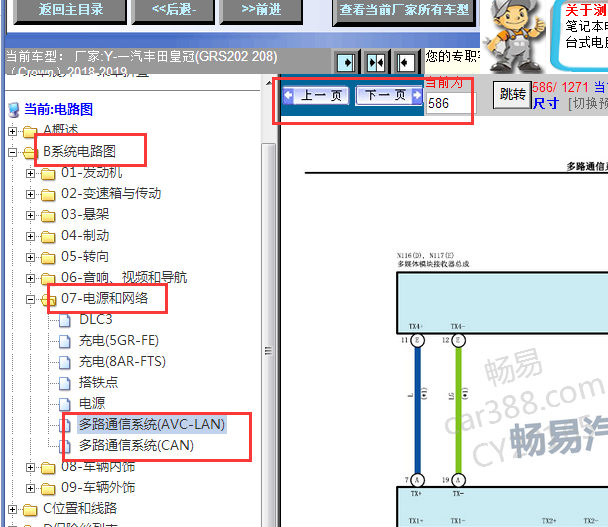Click the 04-制动 folder icon
The height and width of the screenshot is (527, 608).
point(48,237)
